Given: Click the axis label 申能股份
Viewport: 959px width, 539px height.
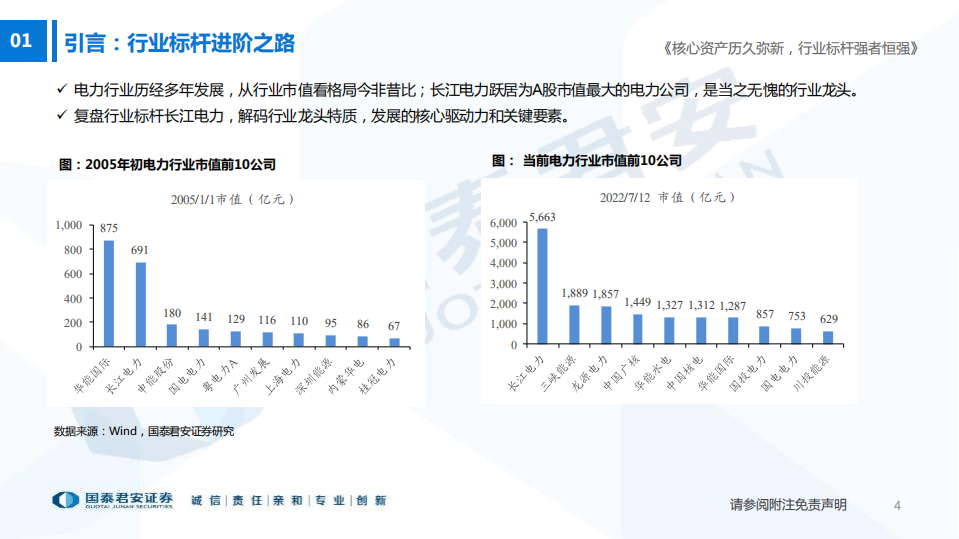Looking at the screenshot, I should [x=155, y=375].
